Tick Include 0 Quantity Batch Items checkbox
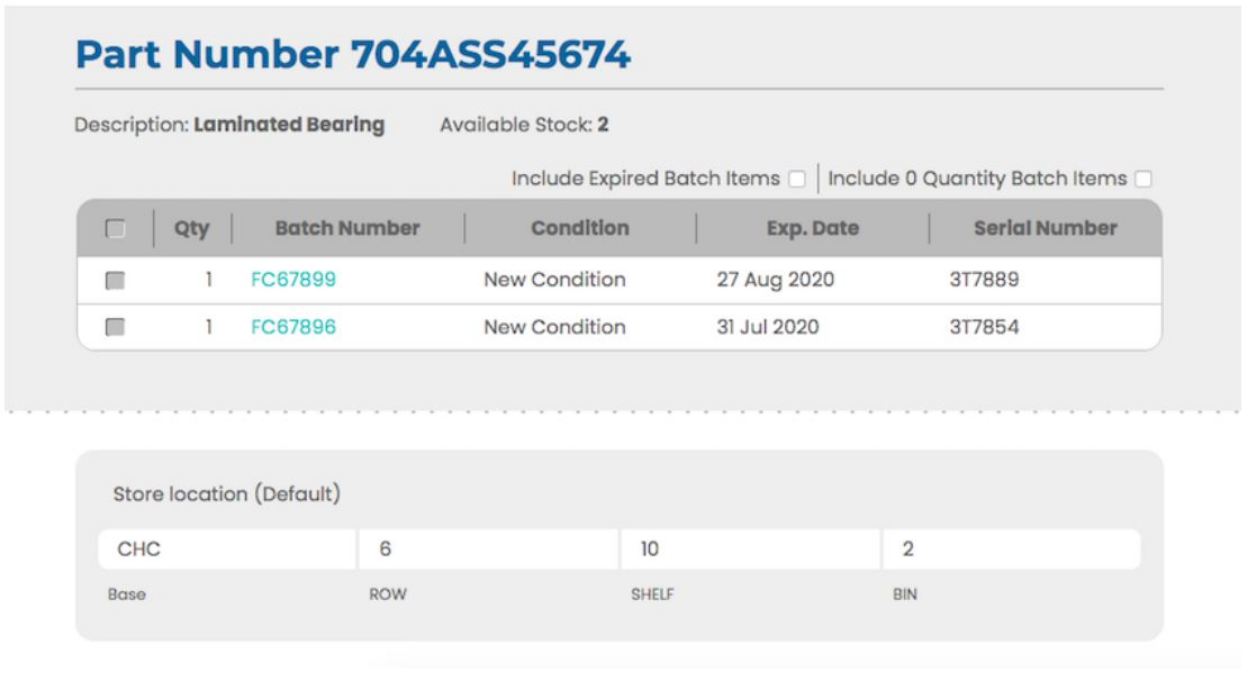This screenshot has width=1248, height=673. [1143, 179]
